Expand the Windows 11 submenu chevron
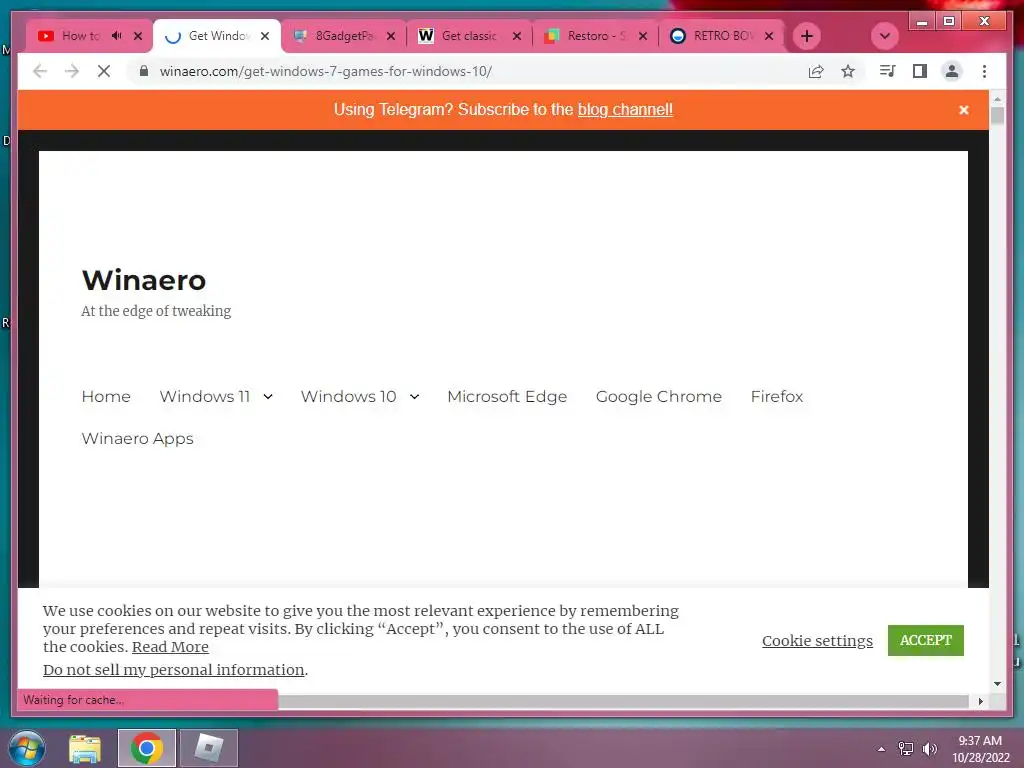 point(268,396)
